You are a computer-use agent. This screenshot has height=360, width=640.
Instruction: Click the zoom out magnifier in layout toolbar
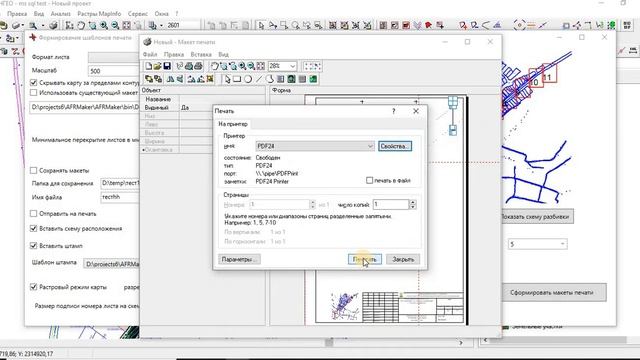tap(251, 66)
